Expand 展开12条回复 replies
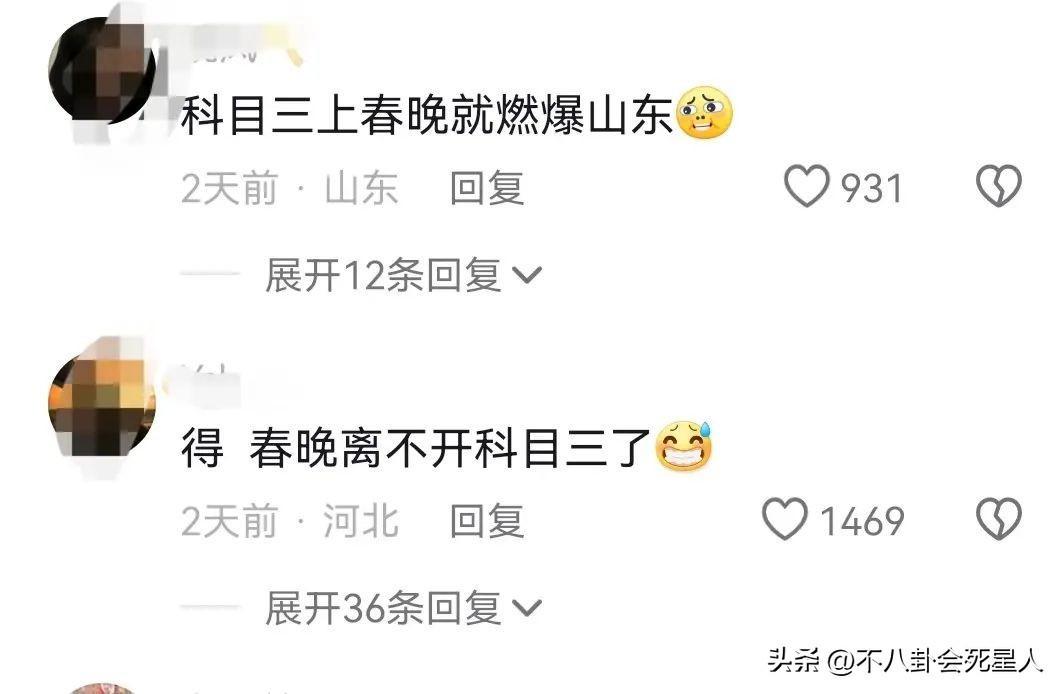The image size is (1064, 694). point(404,275)
